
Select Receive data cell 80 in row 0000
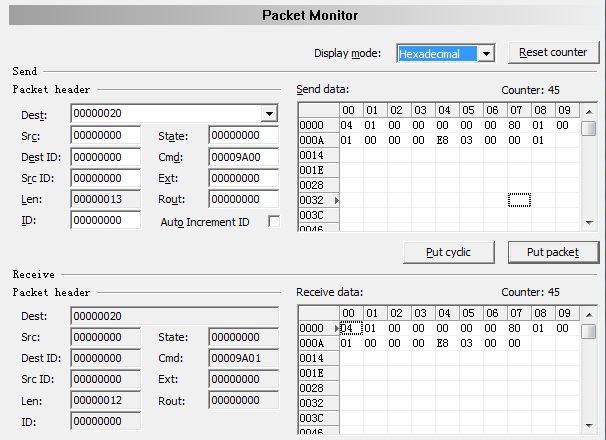[x=519, y=328]
